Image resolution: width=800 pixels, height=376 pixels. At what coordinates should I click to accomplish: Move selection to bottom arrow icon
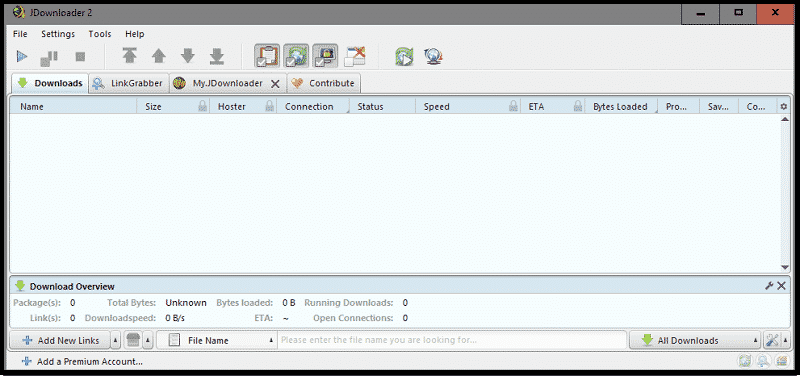[x=217, y=56]
